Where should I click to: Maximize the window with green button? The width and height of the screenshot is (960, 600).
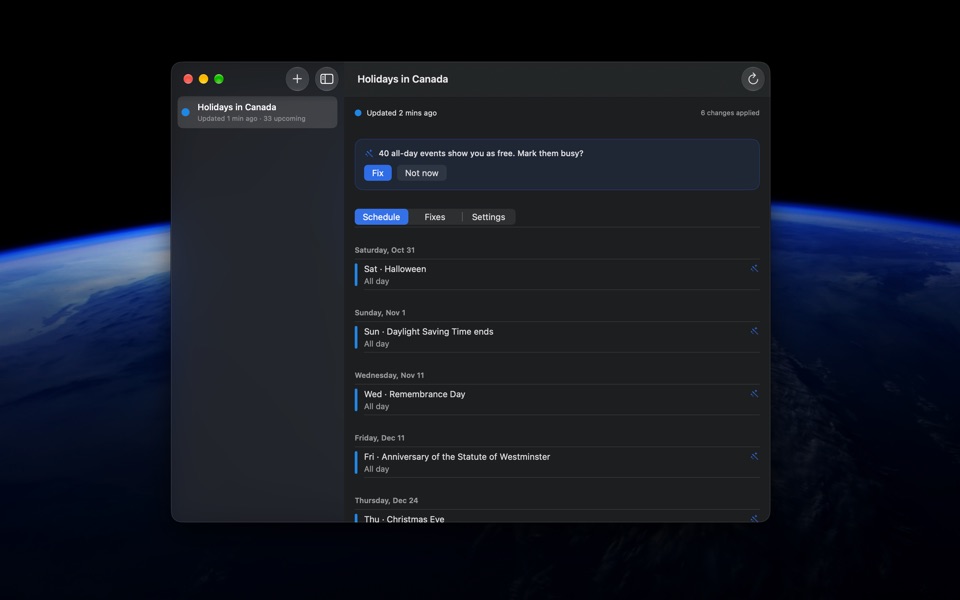click(219, 79)
